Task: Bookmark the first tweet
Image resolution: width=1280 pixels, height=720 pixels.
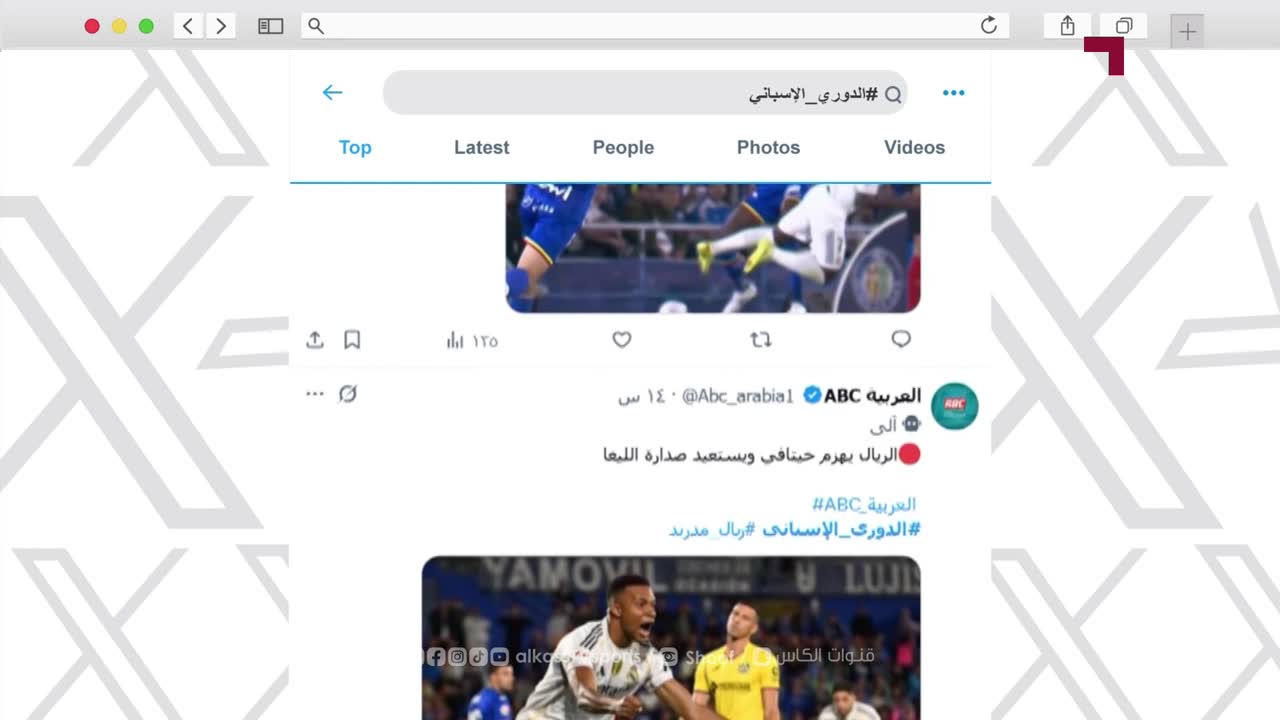Action: coord(352,340)
